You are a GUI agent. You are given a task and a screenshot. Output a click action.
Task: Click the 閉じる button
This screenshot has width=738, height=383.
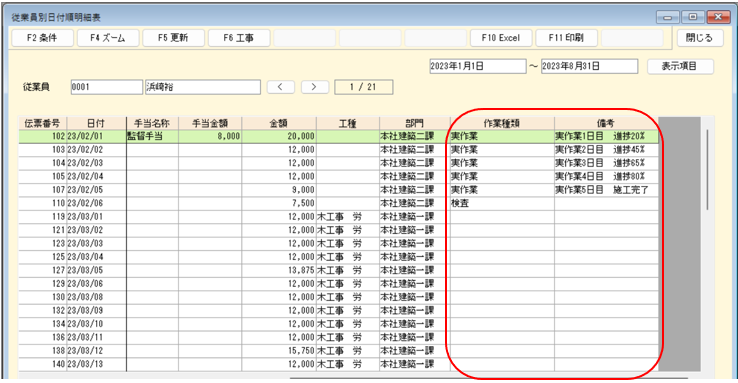[699, 38]
